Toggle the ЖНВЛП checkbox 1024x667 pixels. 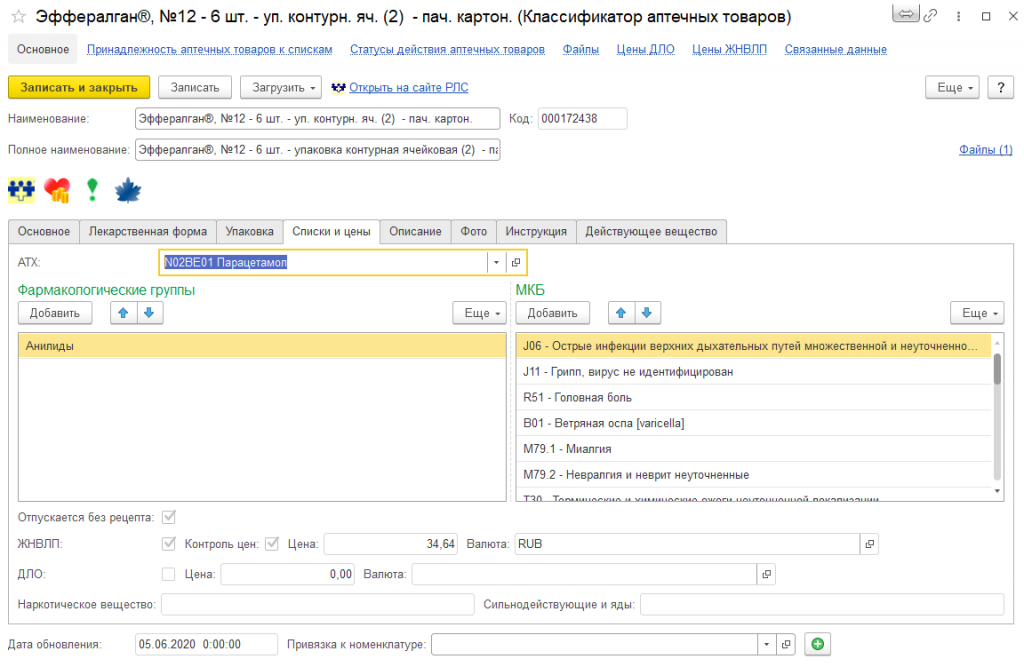click(x=168, y=544)
